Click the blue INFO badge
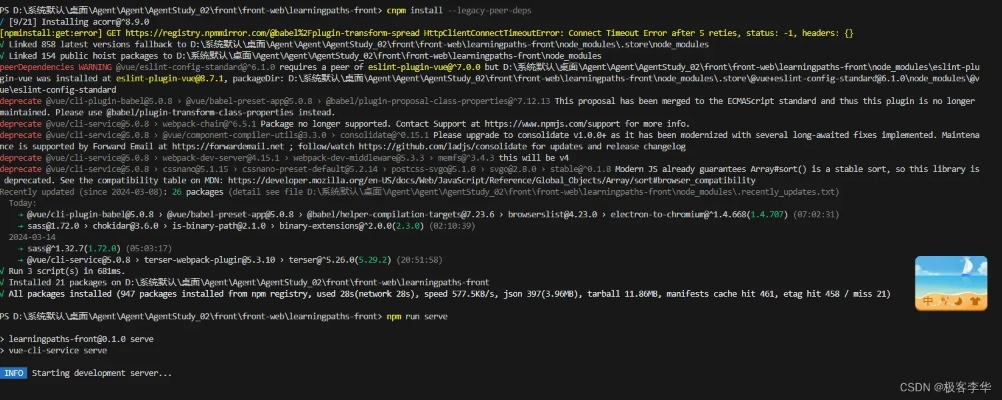 coord(13,373)
